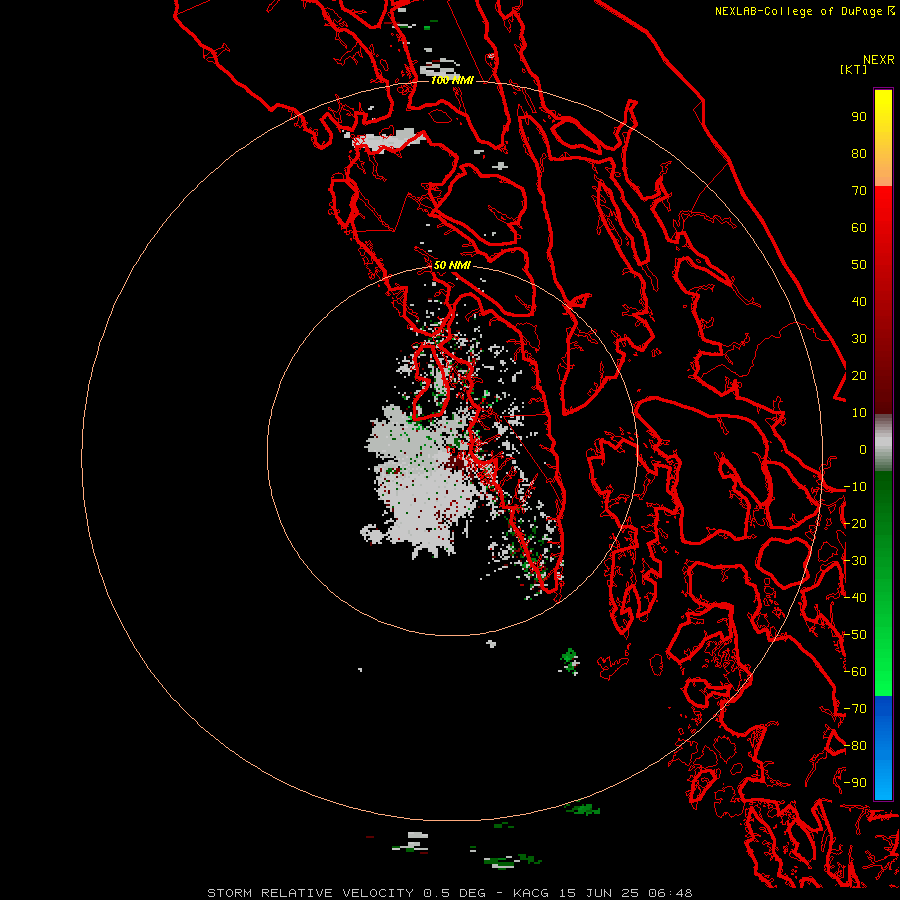Click the -50 value on the velocity scale
The image size is (900, 900).
(x=855, y=635)
